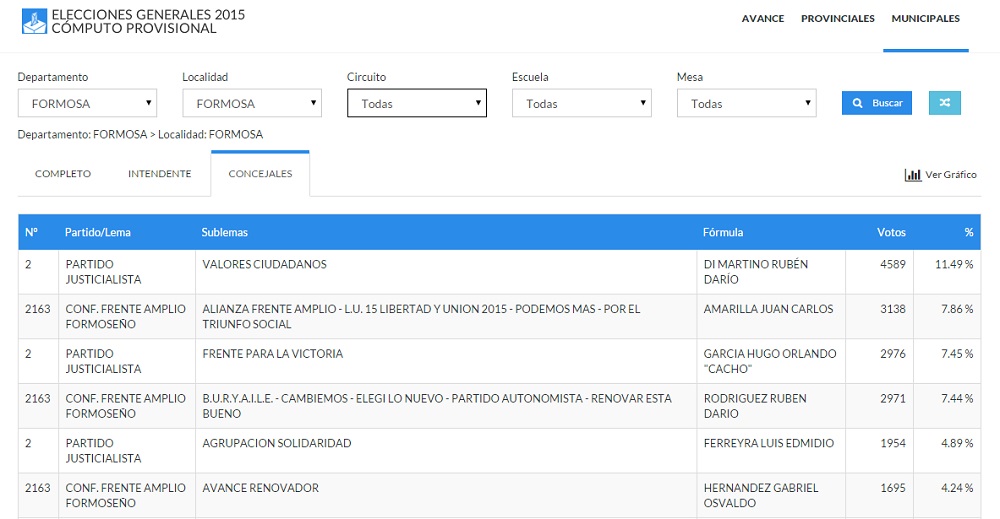The width and height of the screenshot is (1000, 519).
Task: Click the 3138 votes value
Action: tap(893, 309)
